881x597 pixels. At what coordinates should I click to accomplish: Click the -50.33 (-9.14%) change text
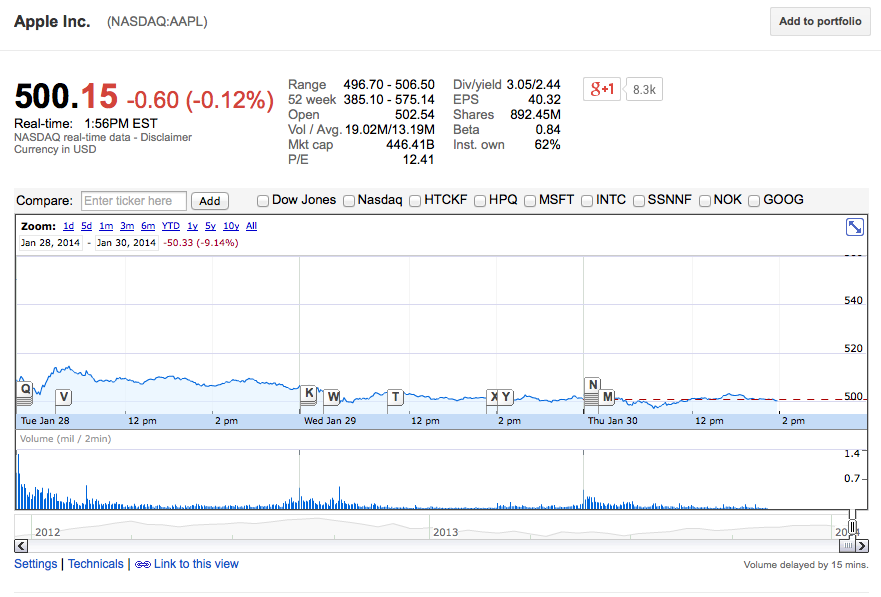[201, 243]
